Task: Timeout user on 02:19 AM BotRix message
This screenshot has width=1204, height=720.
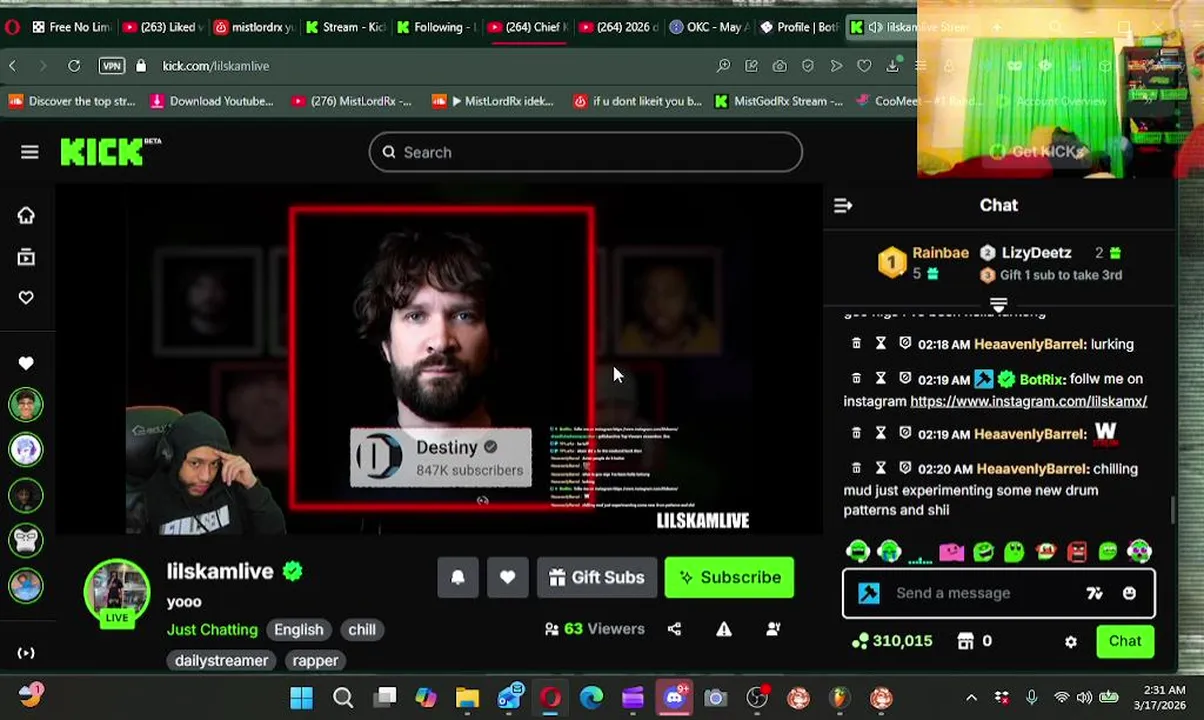Action: click(x=880, y=378)
